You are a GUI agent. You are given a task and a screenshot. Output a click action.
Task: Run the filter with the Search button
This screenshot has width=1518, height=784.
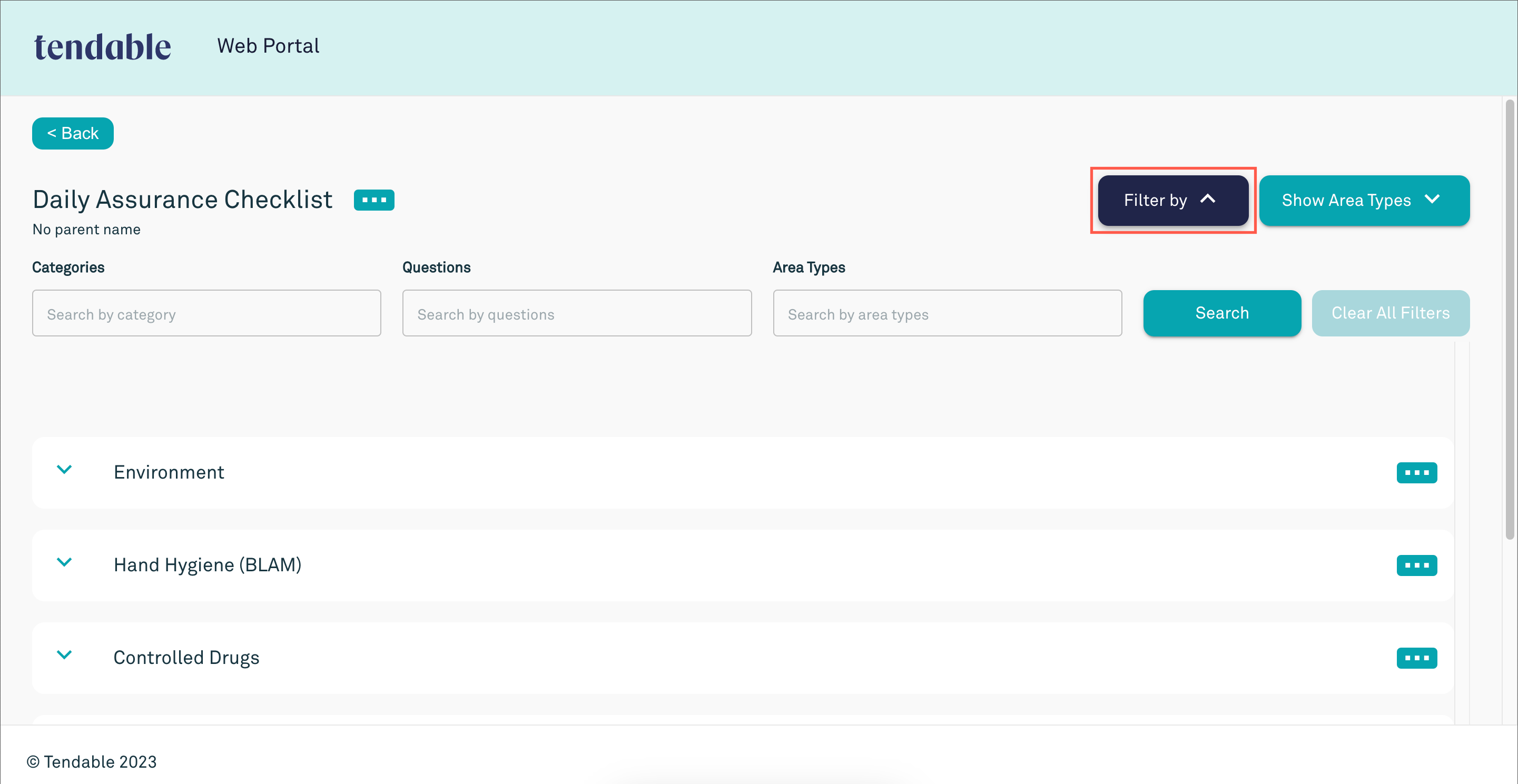(1221, 313)
